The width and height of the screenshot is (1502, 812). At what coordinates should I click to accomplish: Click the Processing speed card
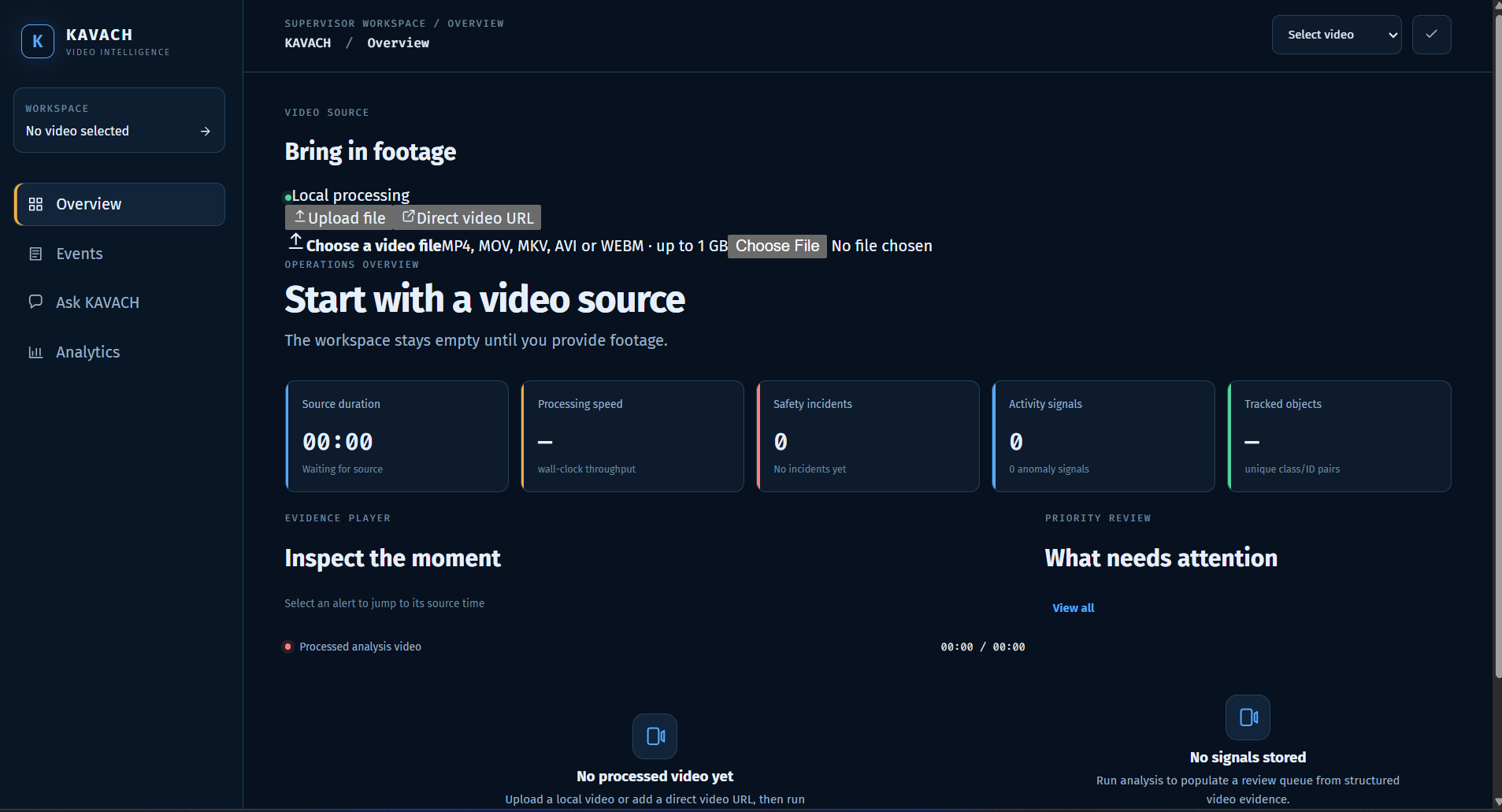click(632, 436)
